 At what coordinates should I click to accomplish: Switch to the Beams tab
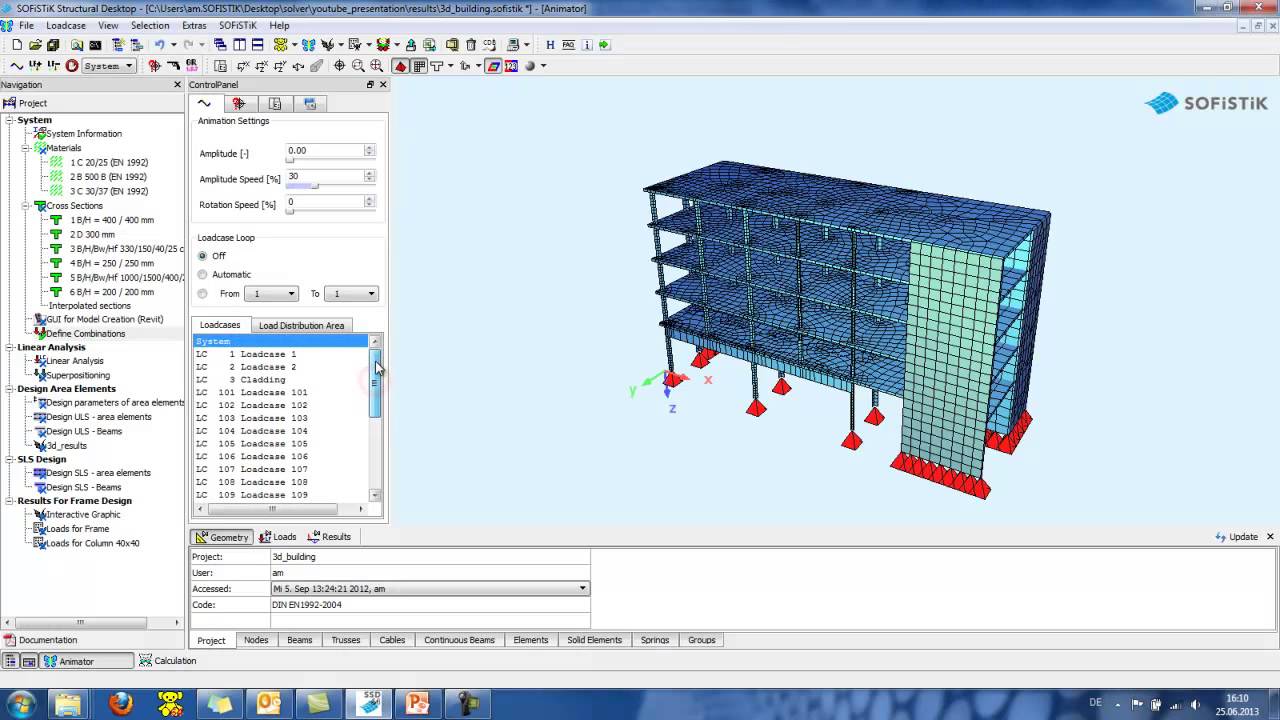300,640
